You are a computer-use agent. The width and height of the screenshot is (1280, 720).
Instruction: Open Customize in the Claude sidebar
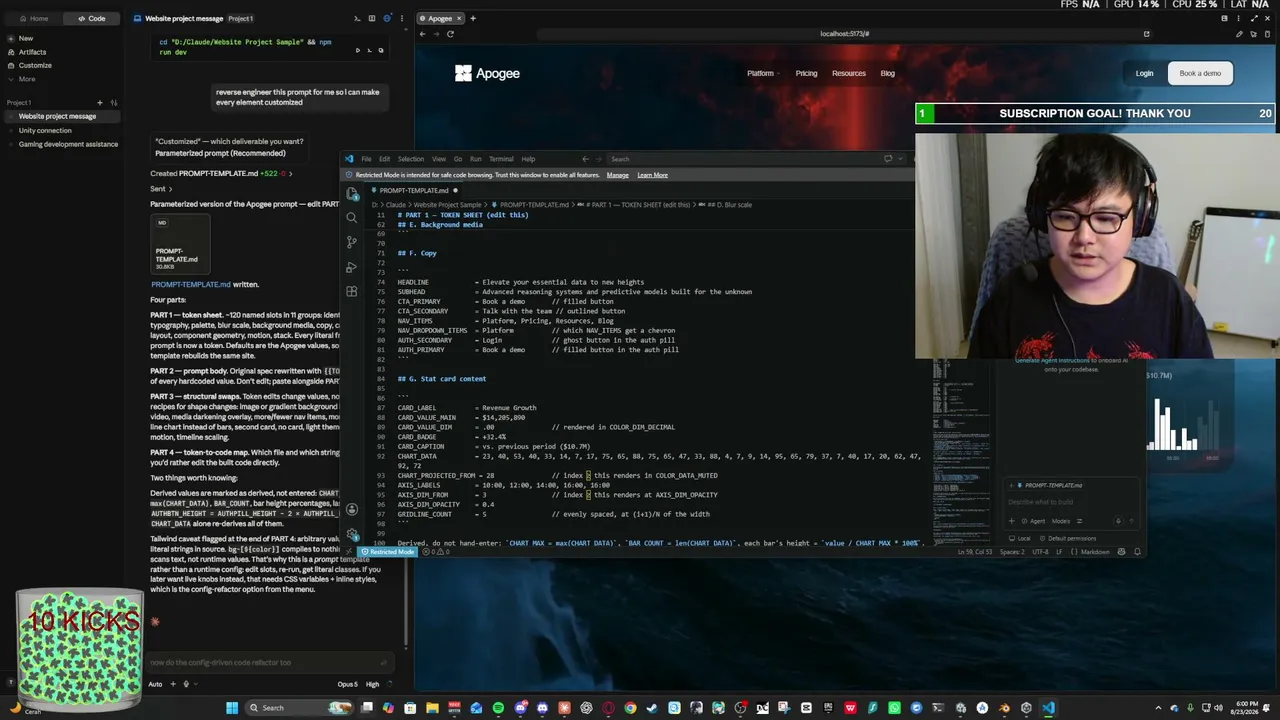pos(35,65)
